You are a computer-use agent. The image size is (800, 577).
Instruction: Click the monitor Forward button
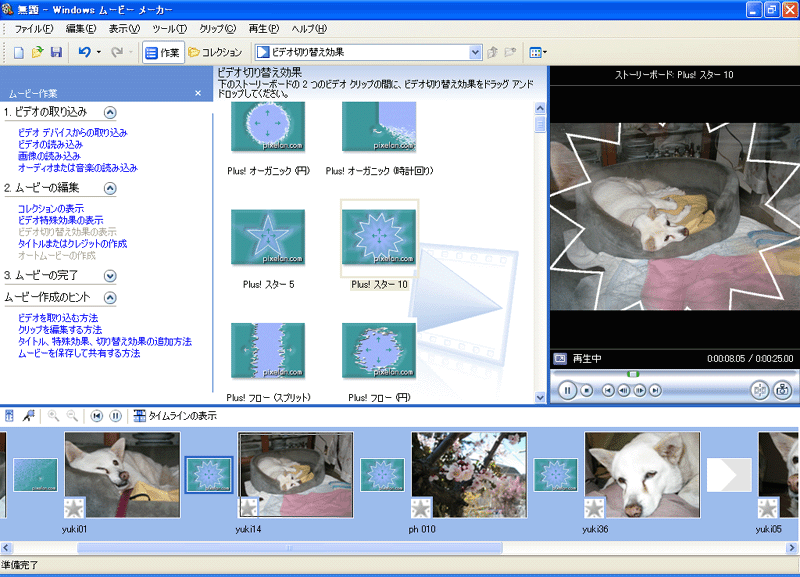point(655,391)
